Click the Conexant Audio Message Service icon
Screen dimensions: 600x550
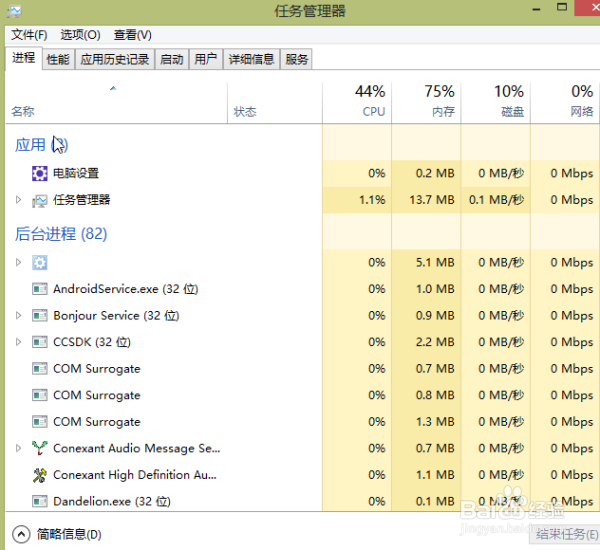(39, 448)
